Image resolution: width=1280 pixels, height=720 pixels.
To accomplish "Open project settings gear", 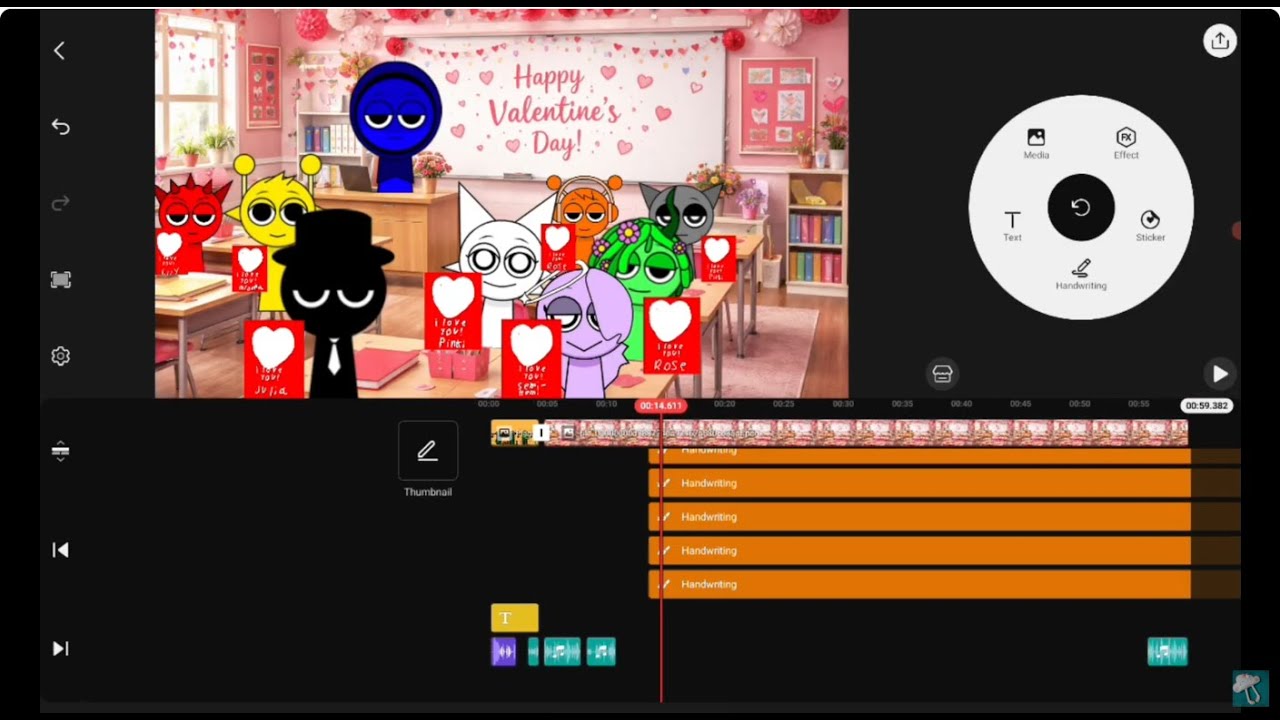I will click(x=60, y=356).
